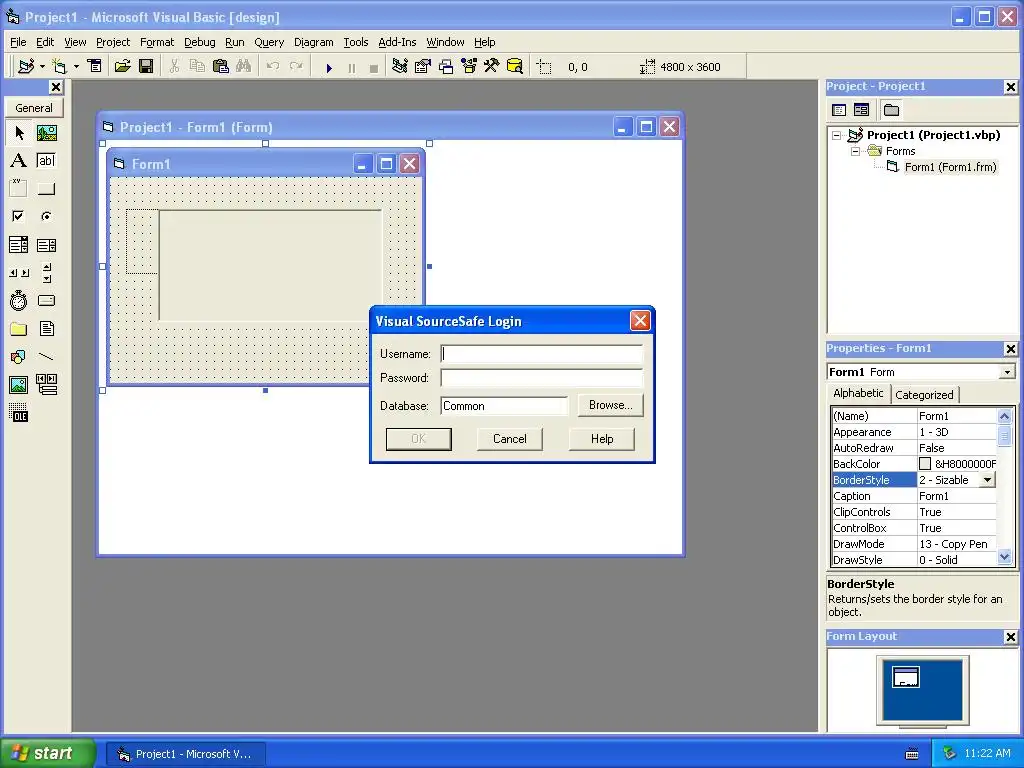1024x768 pixels.
Task: Click the Find binoculars icon
Action: [x=244, y=66]
